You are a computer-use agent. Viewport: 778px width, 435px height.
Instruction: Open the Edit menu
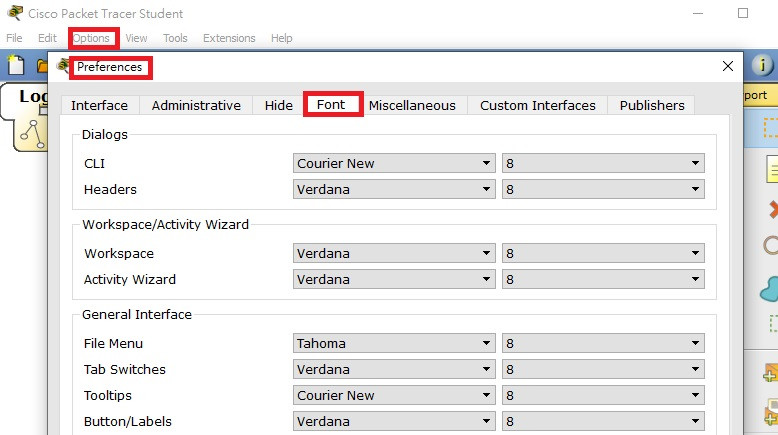(x=47, y=38)
